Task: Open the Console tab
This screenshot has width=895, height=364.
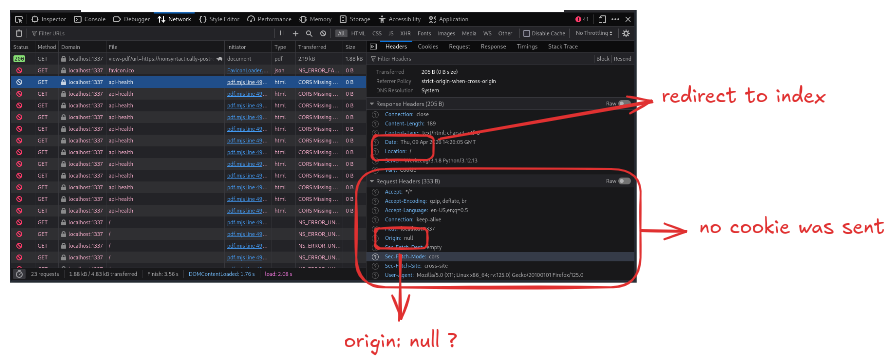Action: (x=90, y=19)
